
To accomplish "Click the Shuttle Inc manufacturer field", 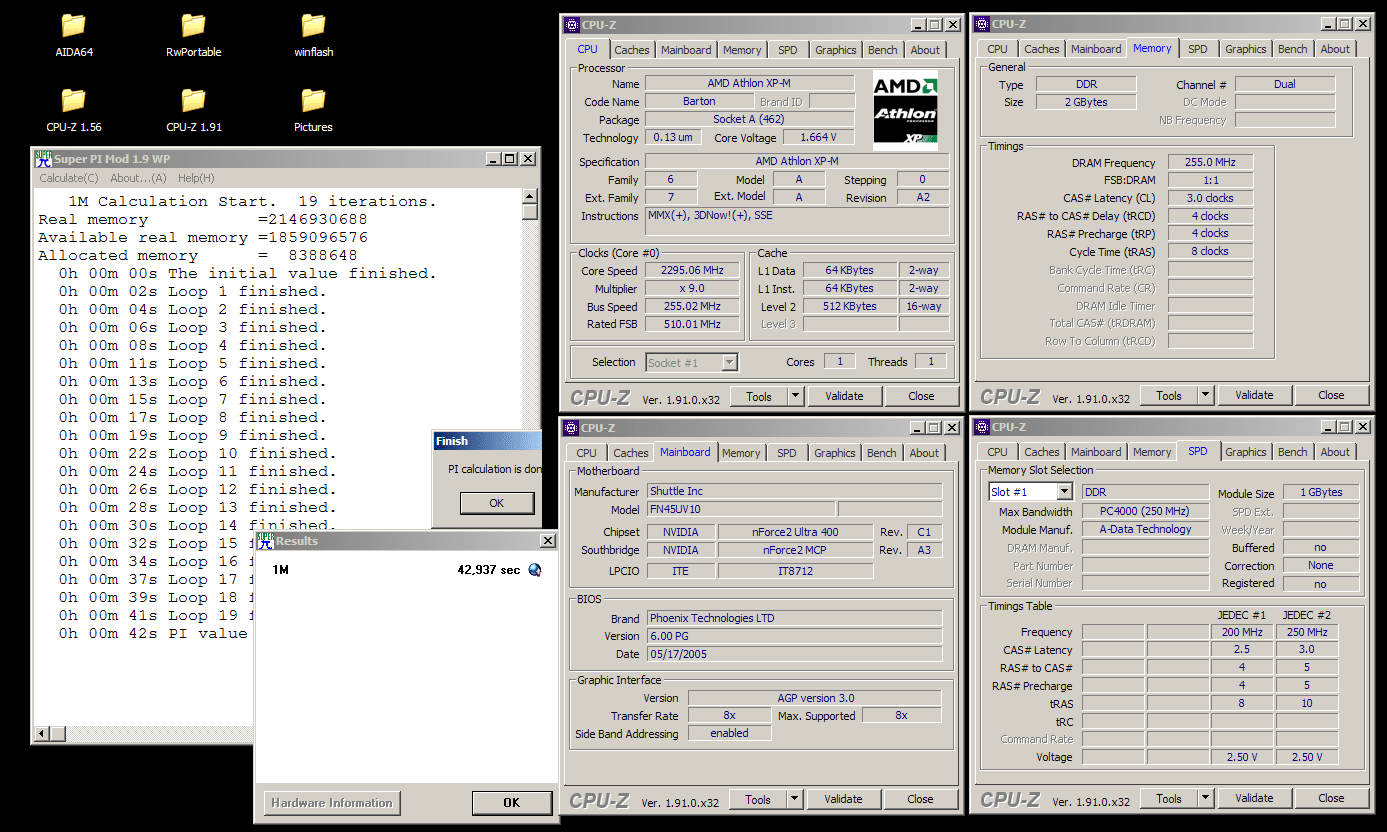I will pos(794,492).
